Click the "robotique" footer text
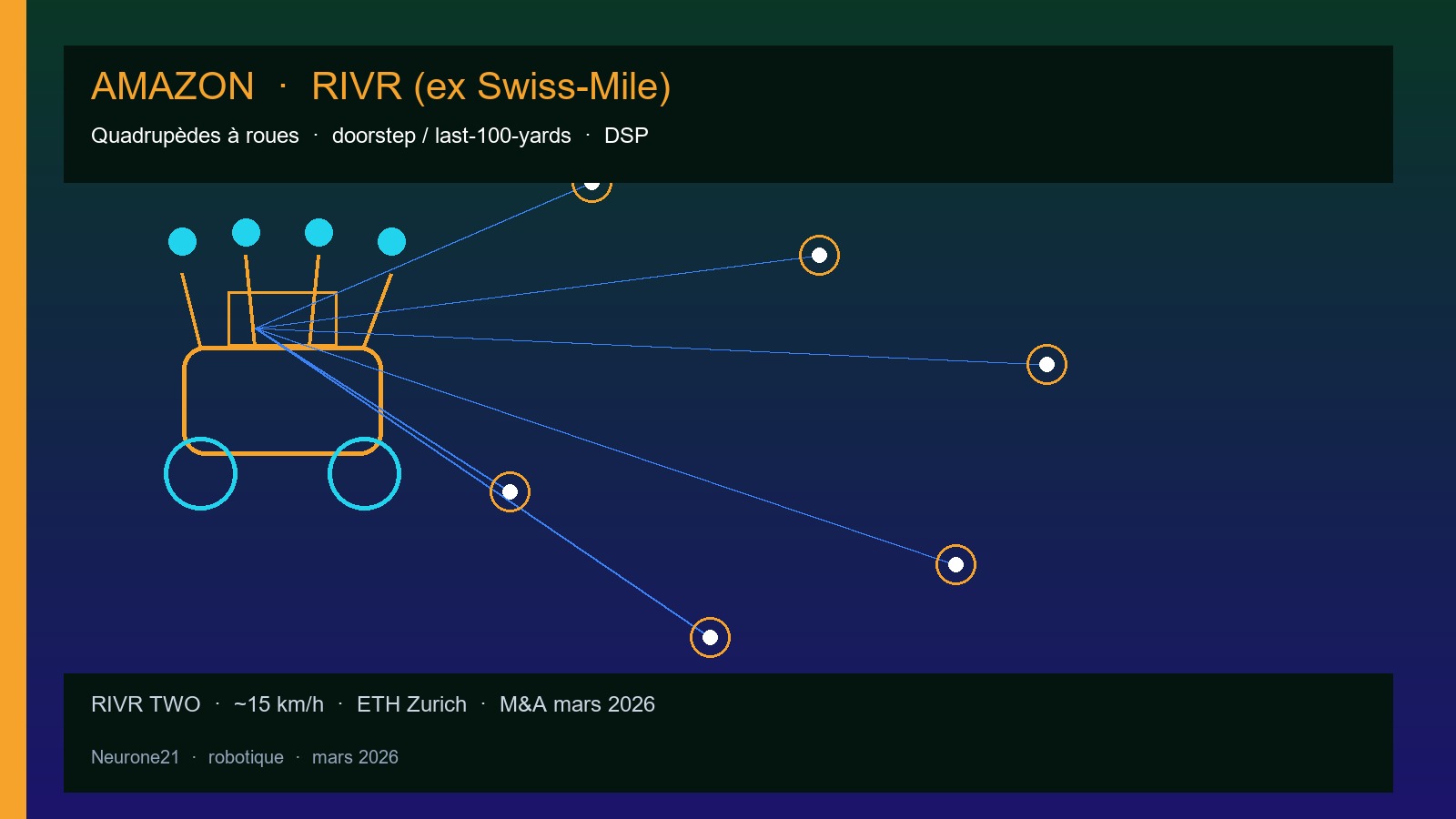The height and width of the screenshot is (819, 1456). pos(246,757)
